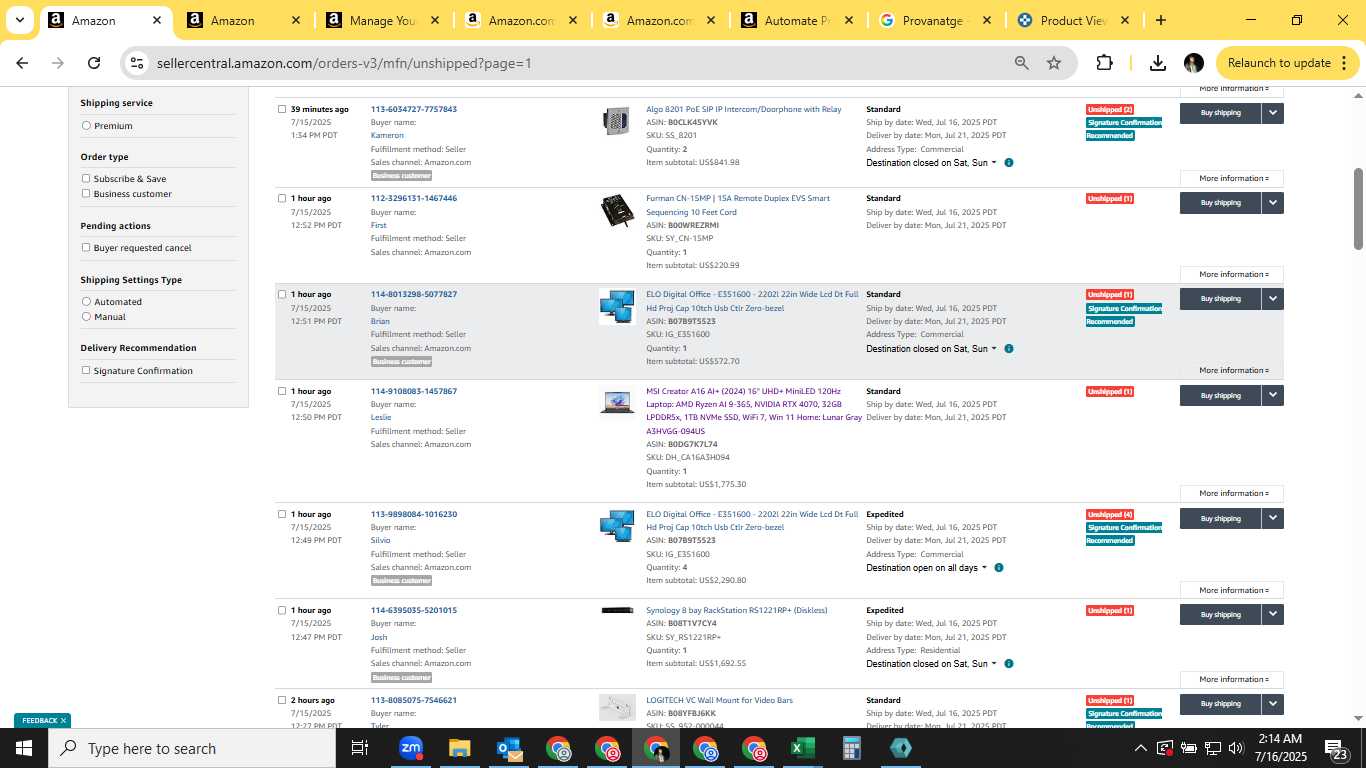Screen dimensions: 1366x768
Task: Check the Signature Confirmation filter
Action: [x=86, y=371]
